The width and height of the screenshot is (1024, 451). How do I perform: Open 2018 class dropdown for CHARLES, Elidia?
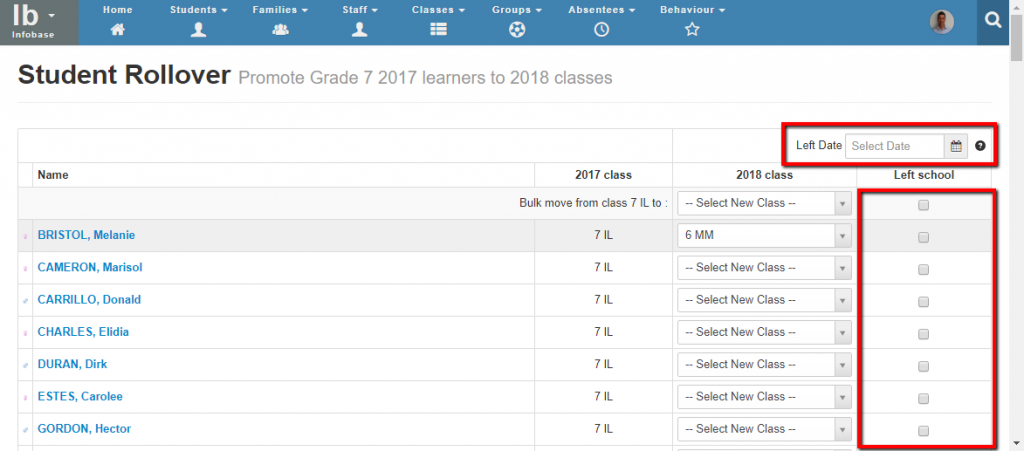point(765,332)
